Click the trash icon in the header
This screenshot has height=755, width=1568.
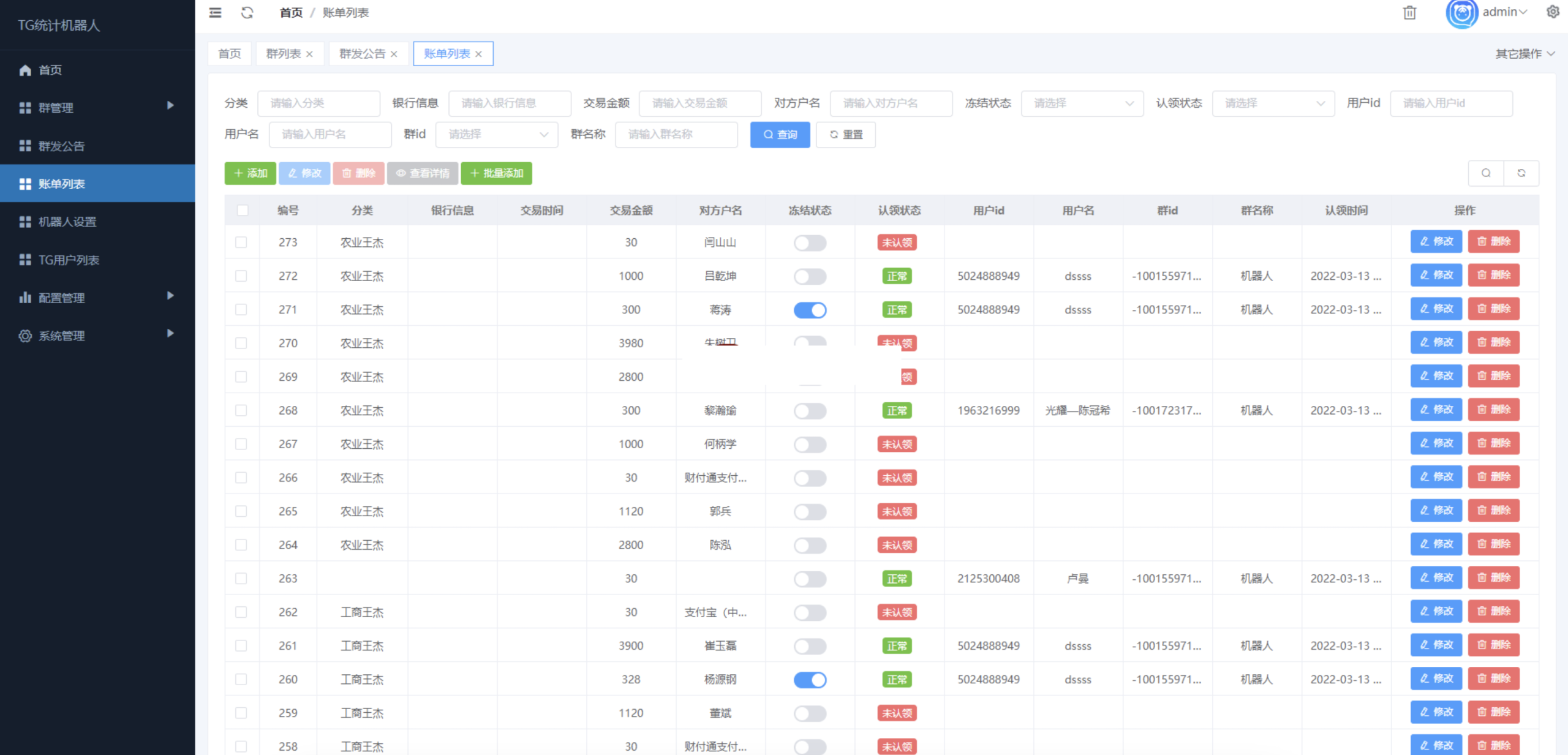click(1409, 13)
